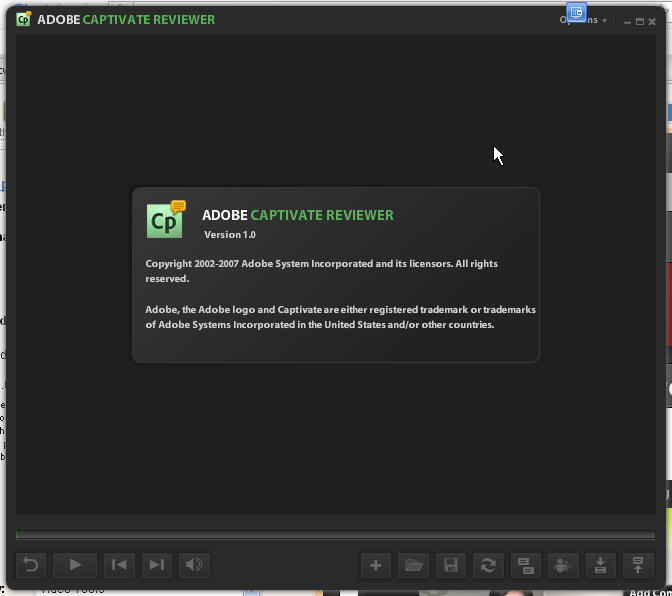The width and height of the screenshot is (672, 596).
Task: Close the Captivate Reviewer window
Action: (x=652, y=21)
